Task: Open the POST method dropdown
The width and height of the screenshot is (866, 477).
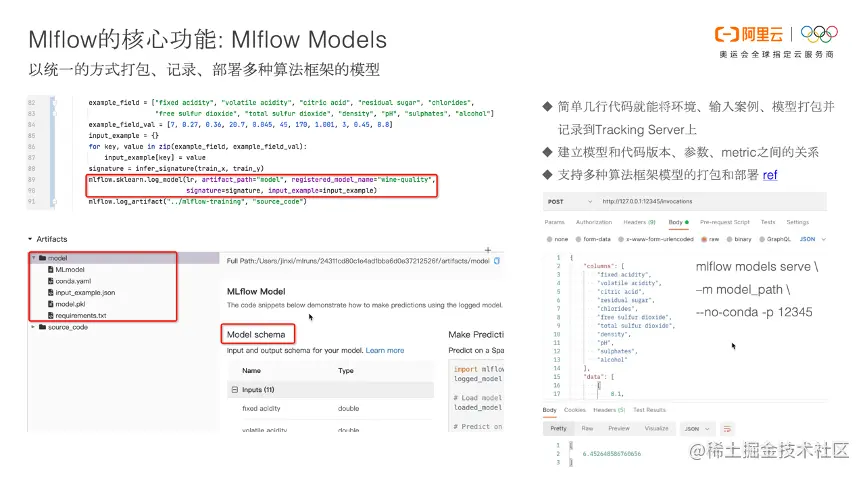Action: point(569,202)
